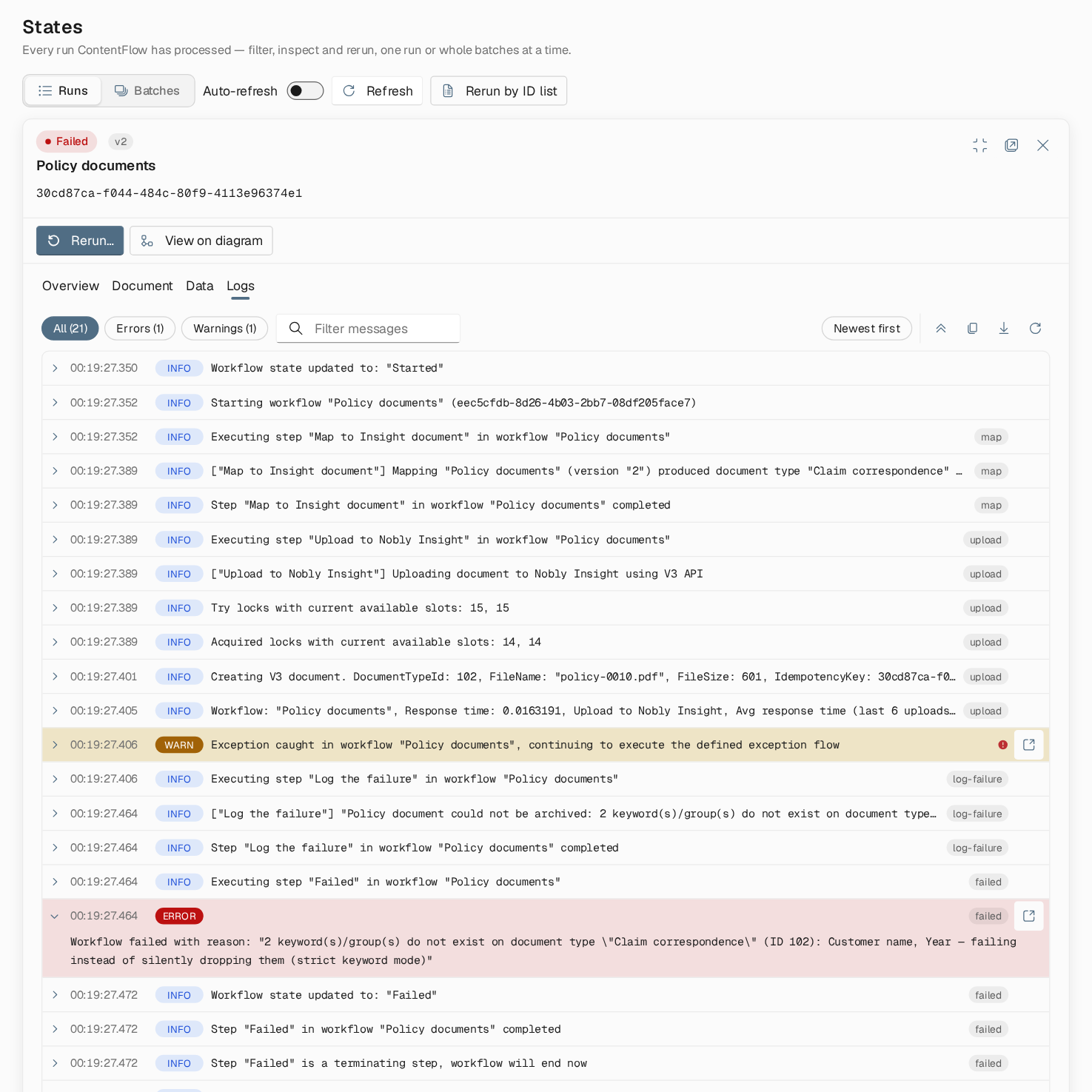Select the Batches view

pos(147,90)
